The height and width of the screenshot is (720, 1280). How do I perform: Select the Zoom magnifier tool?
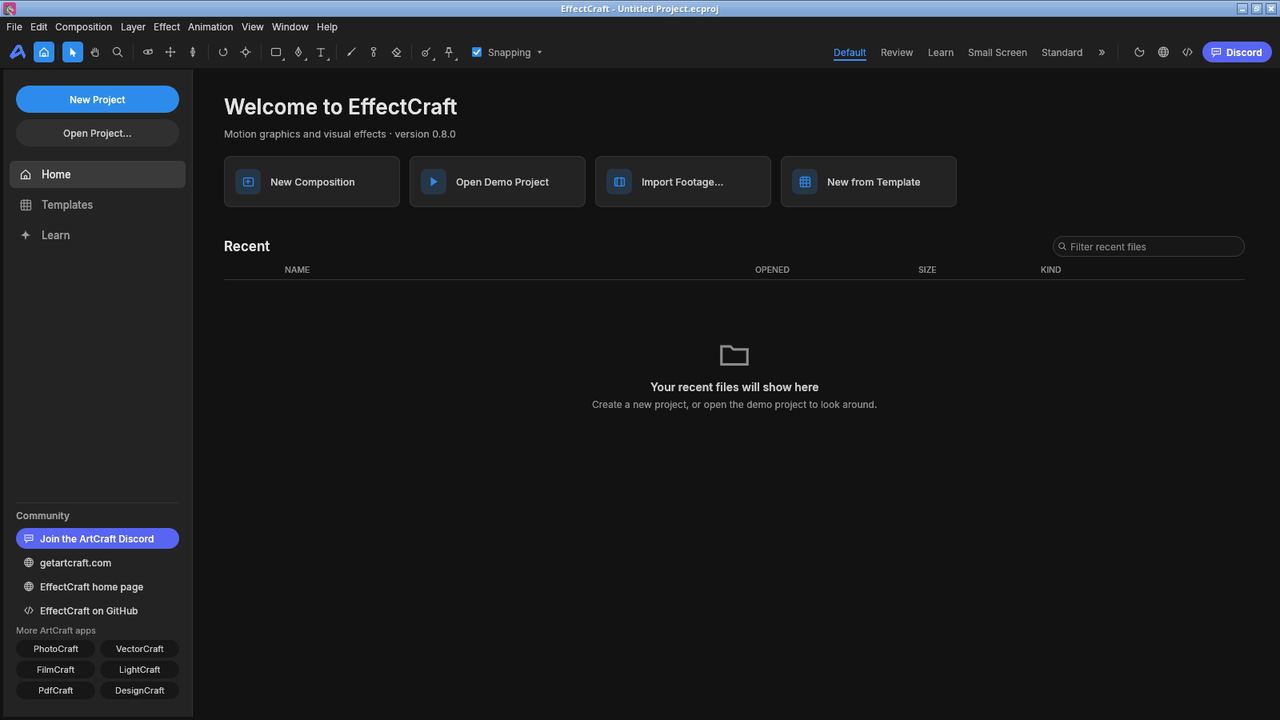(118, 52)
